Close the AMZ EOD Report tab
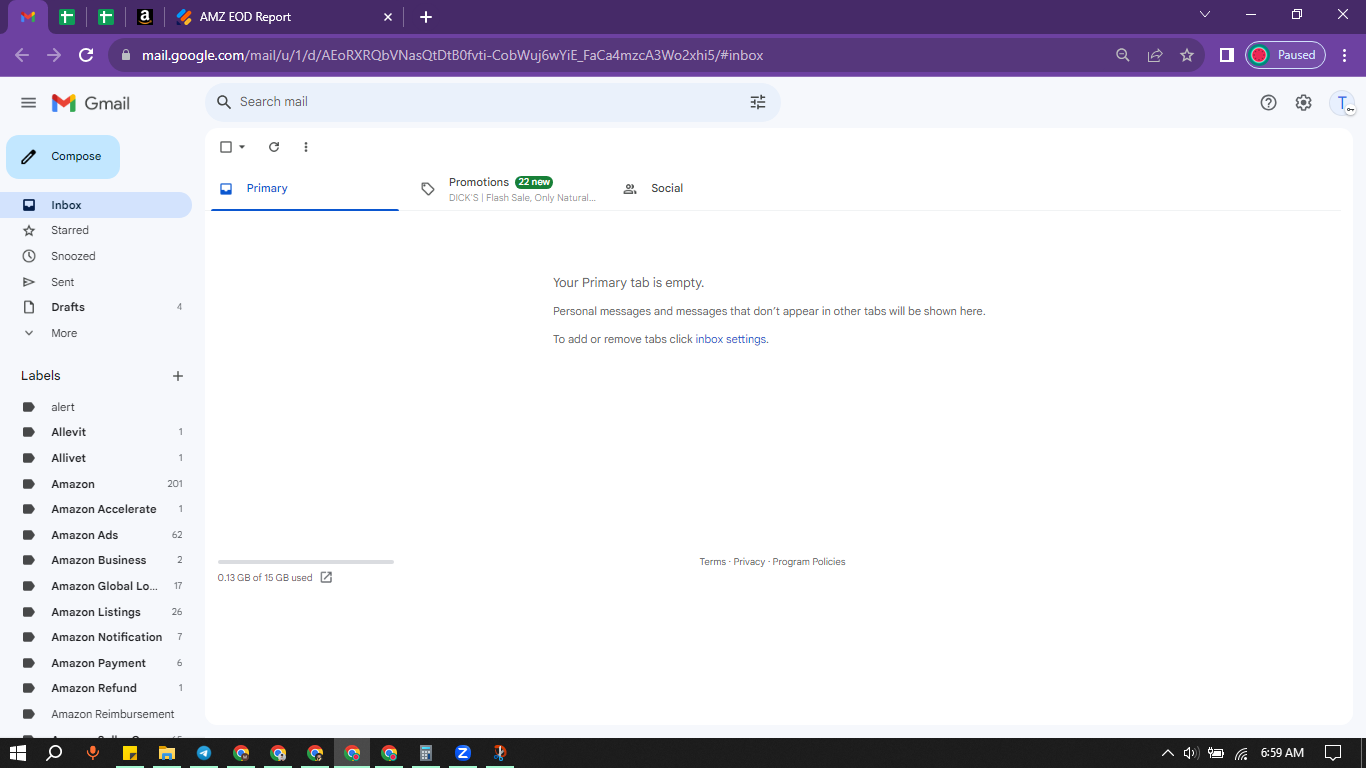Viewport: 1366px width, 768px height. pyautogui.click(x=388, y=17)
